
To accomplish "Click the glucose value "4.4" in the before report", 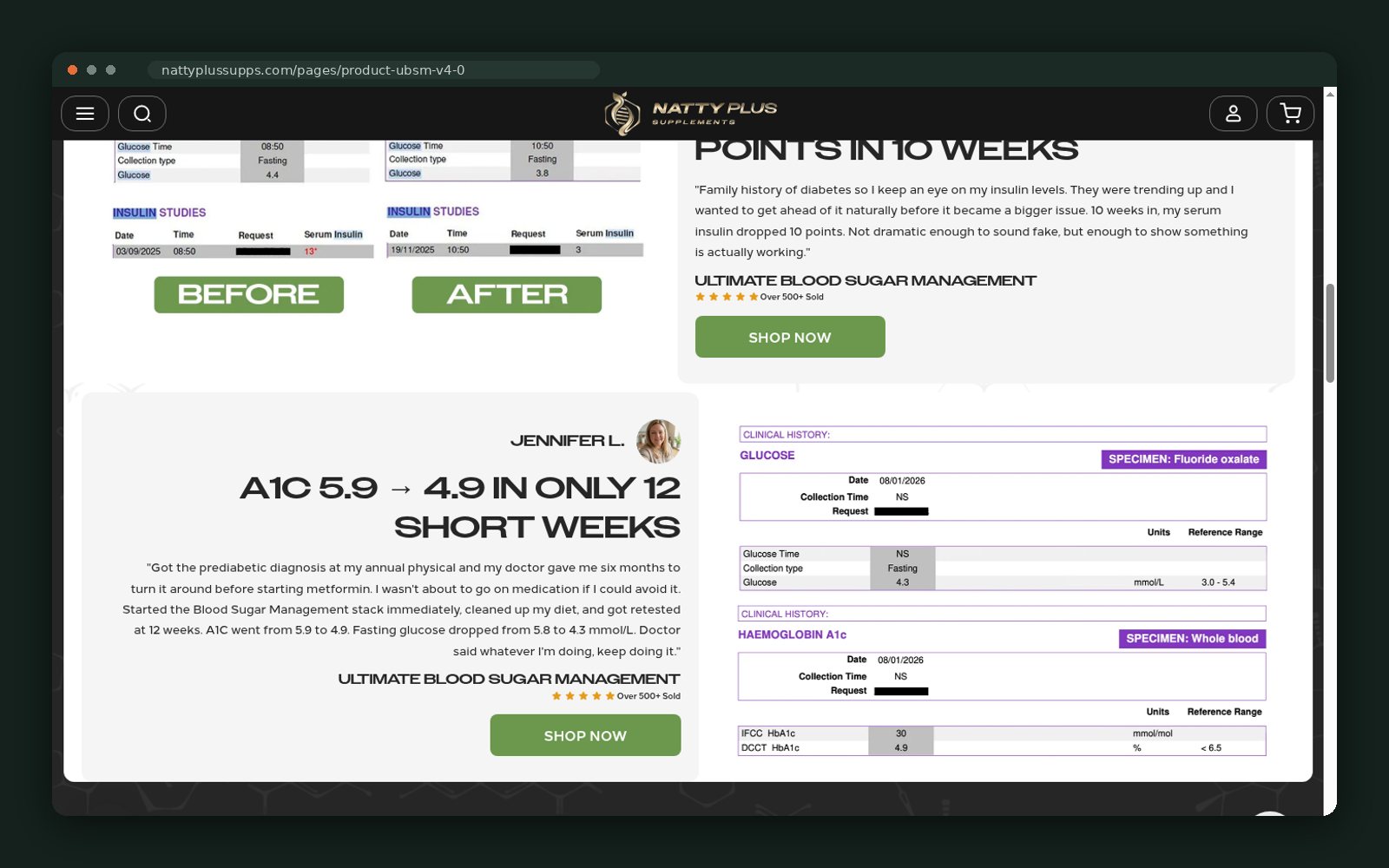I will coord(273,175).
